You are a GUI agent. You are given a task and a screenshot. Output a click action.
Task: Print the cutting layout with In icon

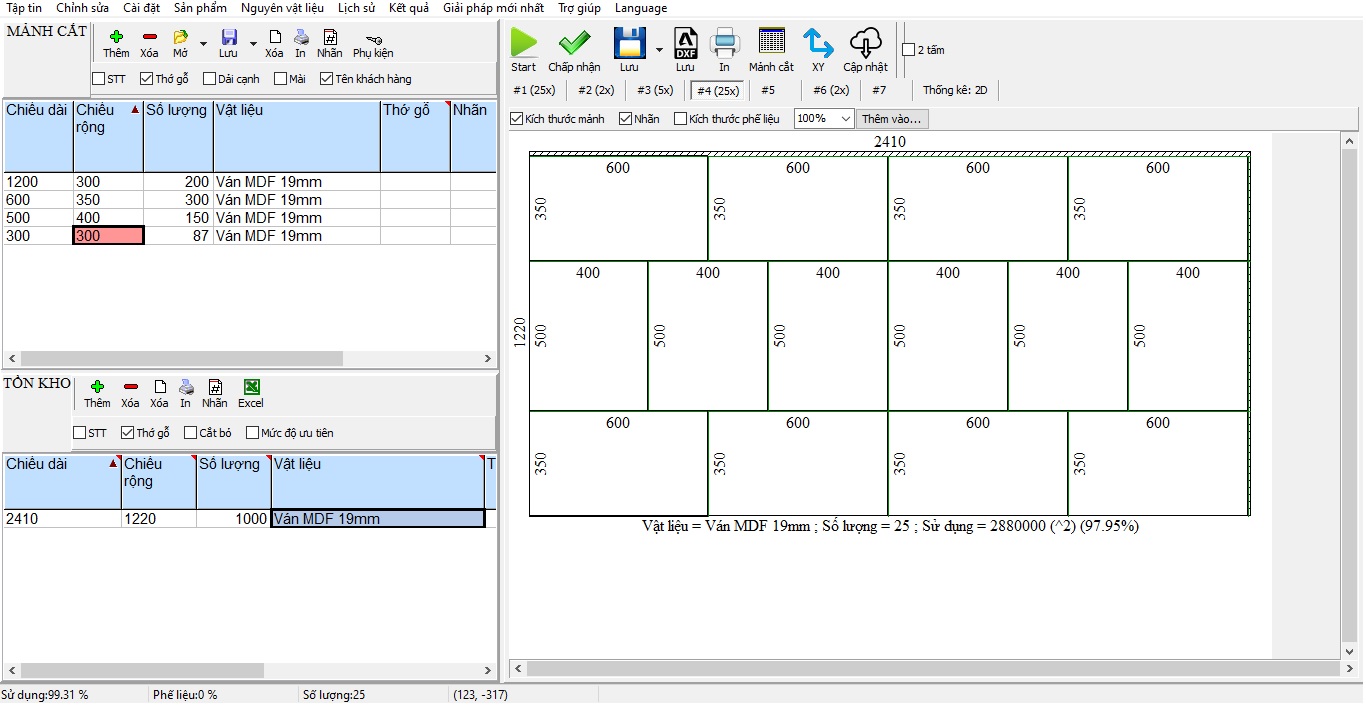pos(724,44)
